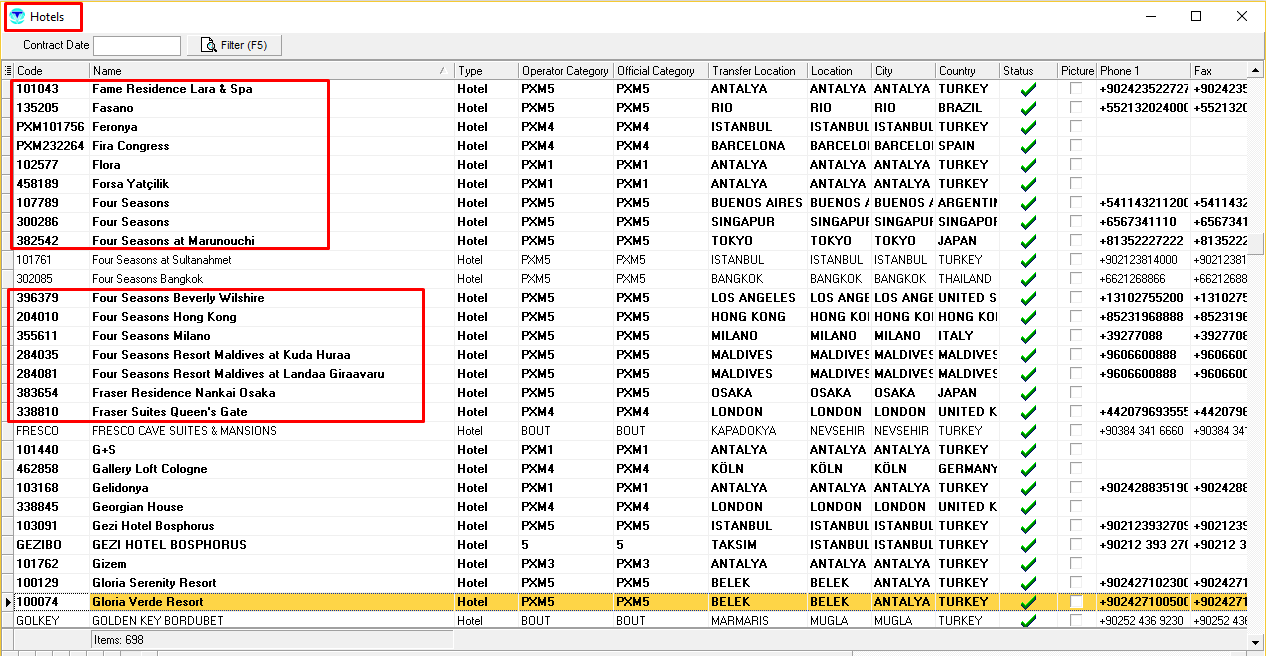This screenshot has height=656, width=1266.
Task: Select the Four Seasons at Sultanahmet row
Action: coord(161,260)
